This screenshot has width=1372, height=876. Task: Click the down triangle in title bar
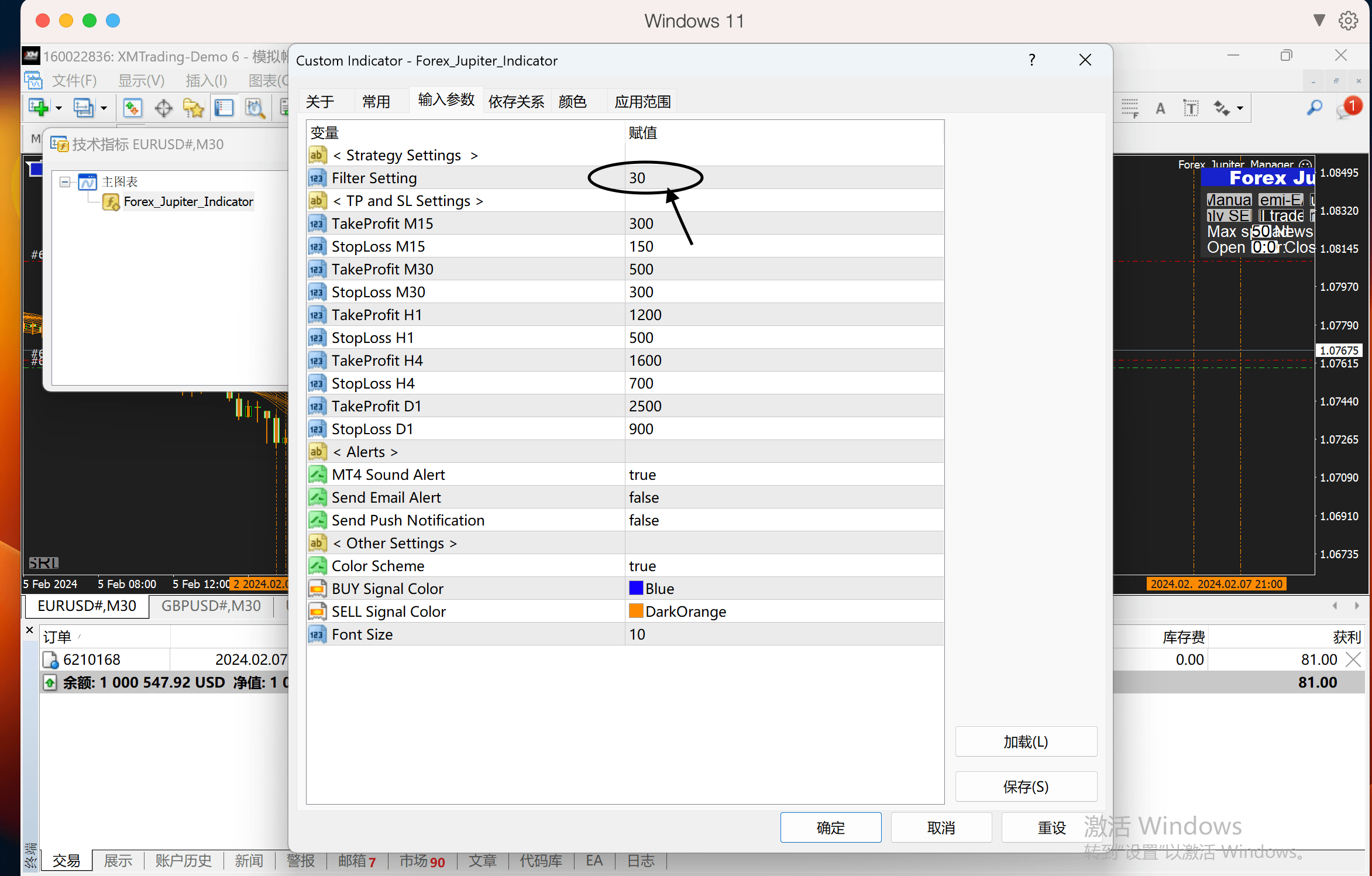click(x=1319, y=20)
